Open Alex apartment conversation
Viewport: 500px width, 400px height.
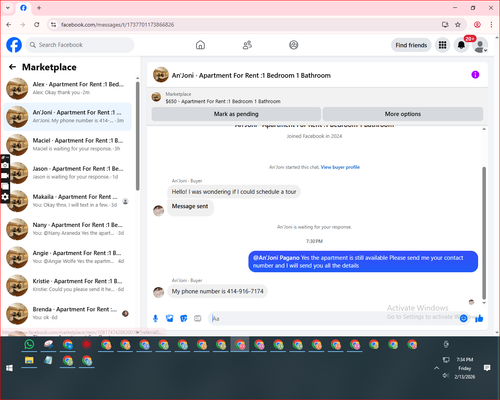coord(67,88)
